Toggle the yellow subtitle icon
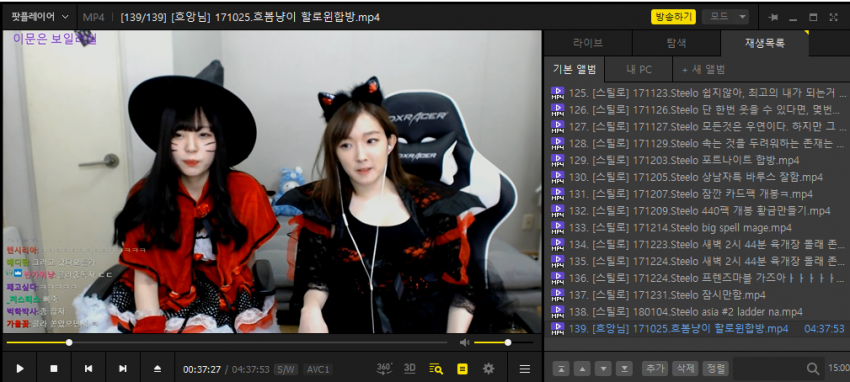 (462, 369)
